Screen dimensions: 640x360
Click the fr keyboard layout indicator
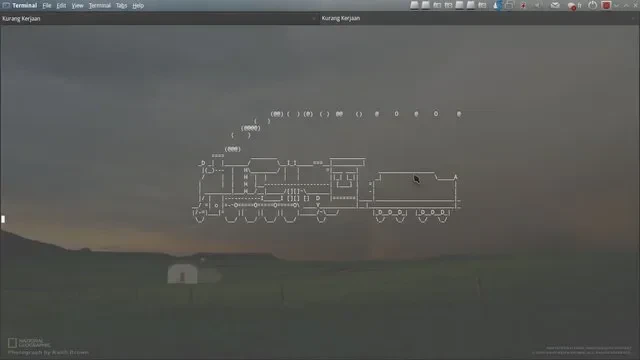click(x=580, y=5)
